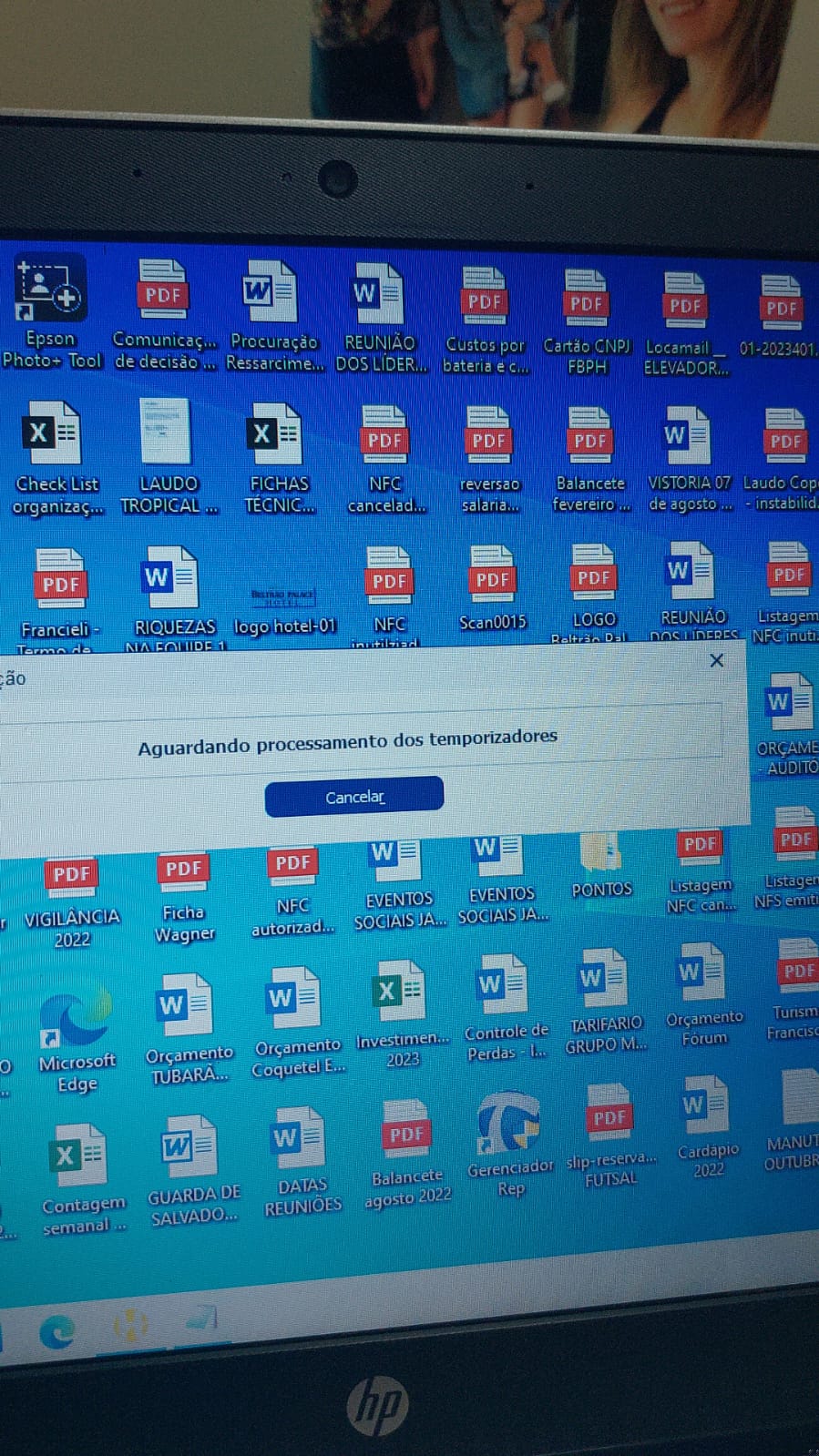Close the timer processing dialog
Screen dimensions: 819x1456
[x=717, y=660]
